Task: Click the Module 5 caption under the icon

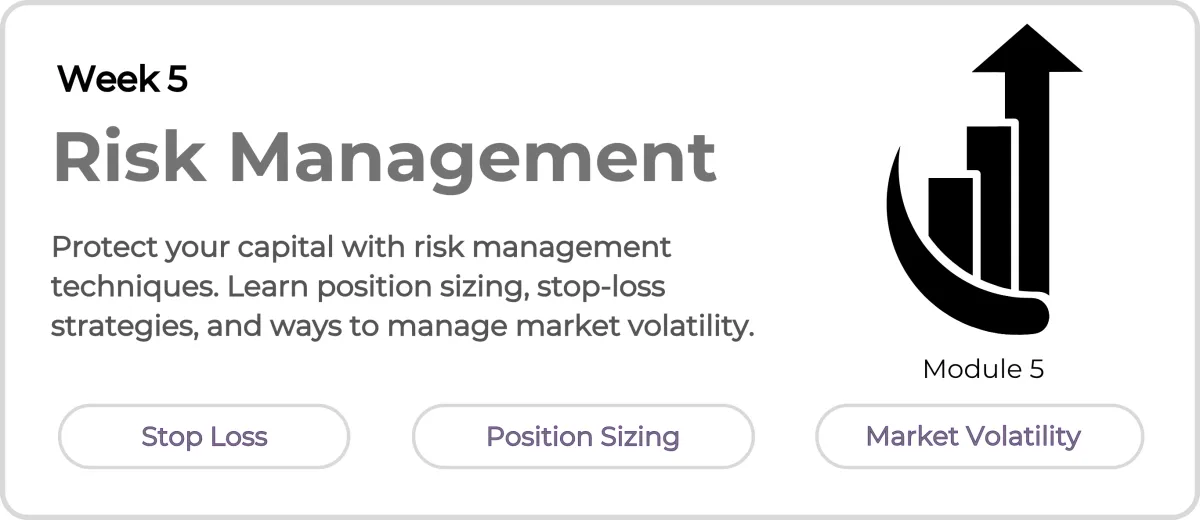Action: pyautogui.click(x=983, y=369)
